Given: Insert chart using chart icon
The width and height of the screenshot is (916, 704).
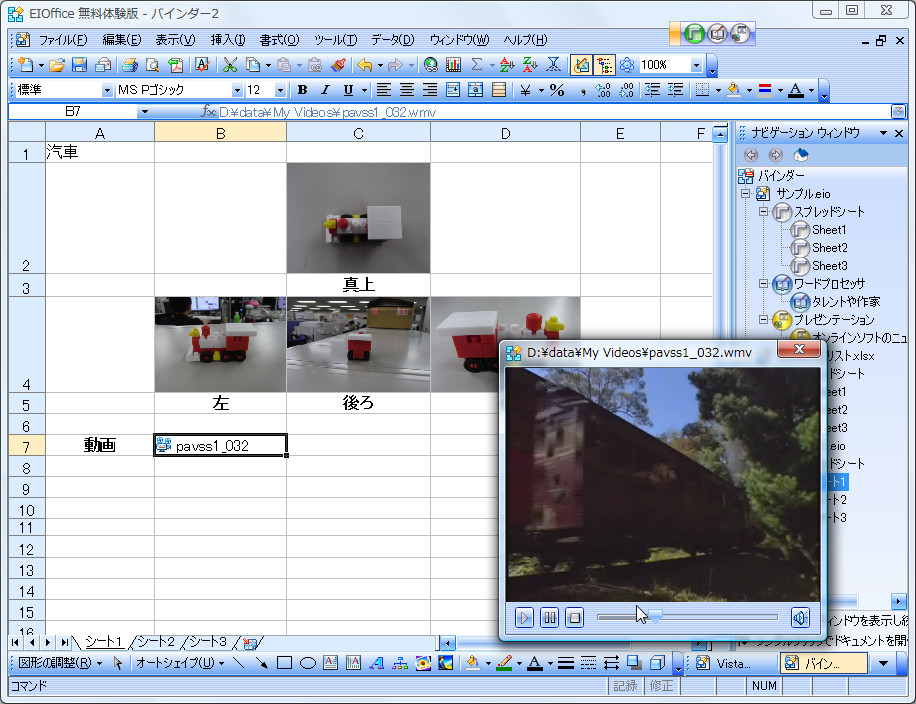Looking at the screenshot, I should click(x=453, y=65).
